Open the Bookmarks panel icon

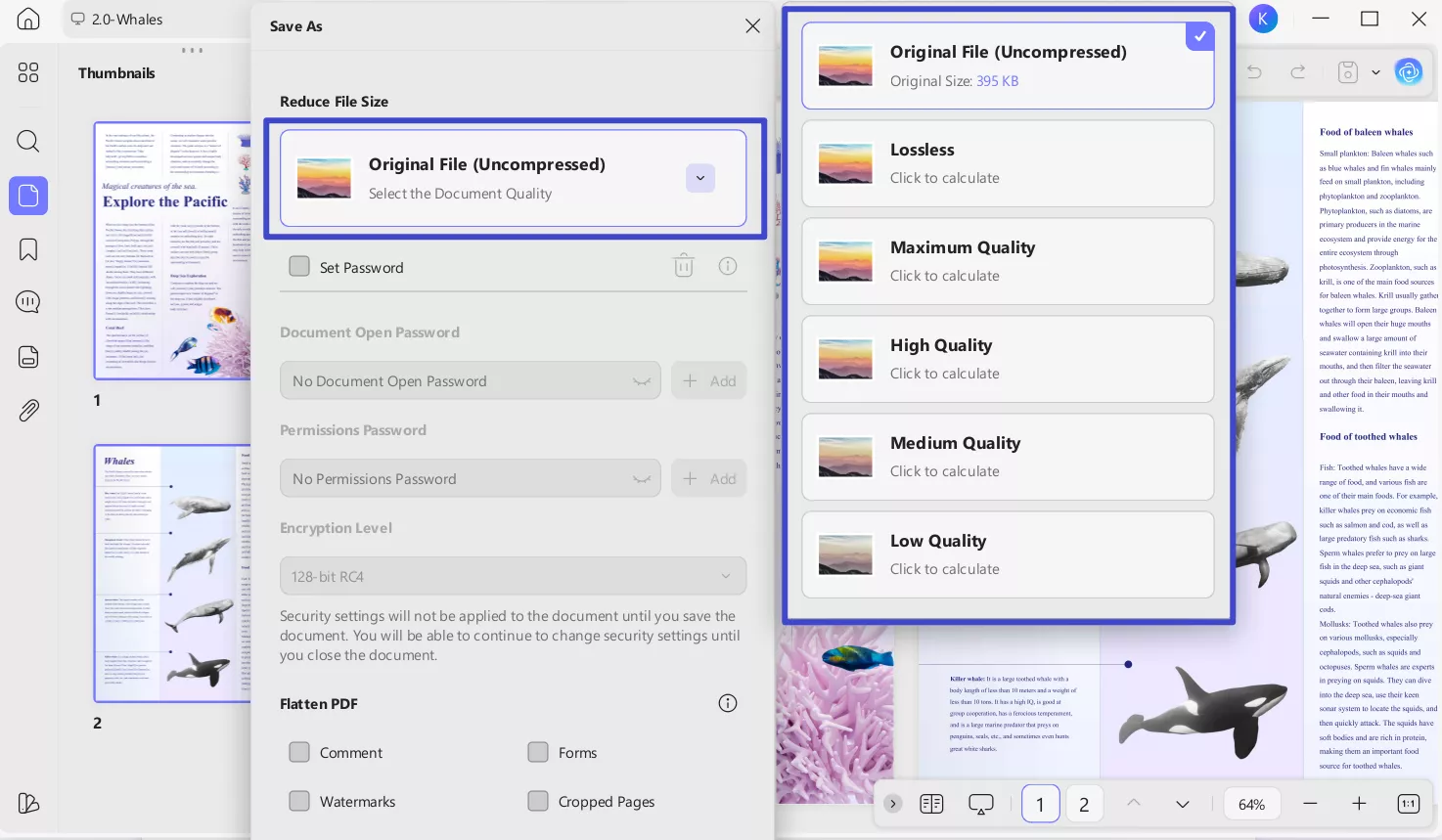pyautogui.click(x=28, y=249)
